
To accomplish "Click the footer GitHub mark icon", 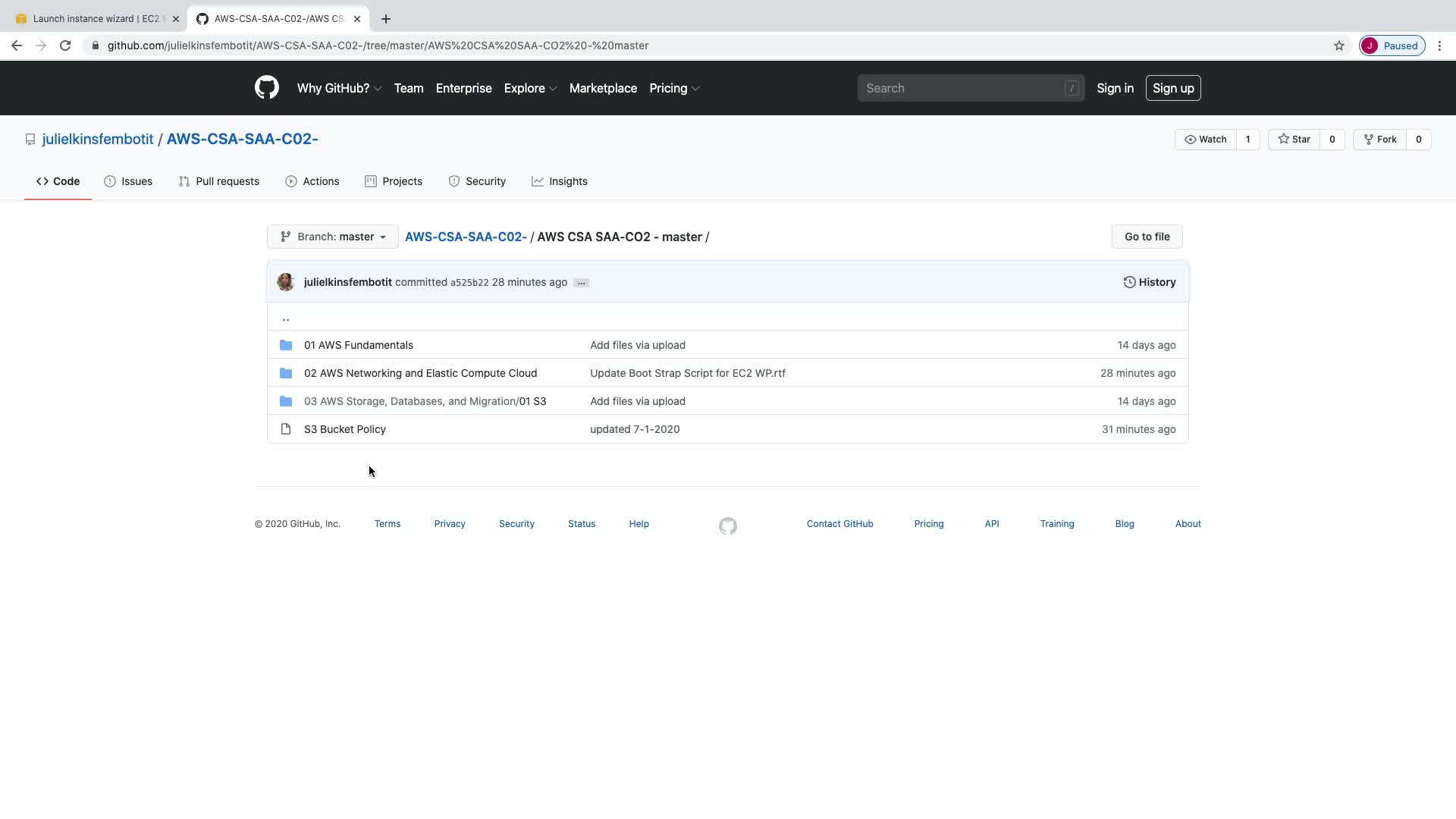I will tap(727, 526).
